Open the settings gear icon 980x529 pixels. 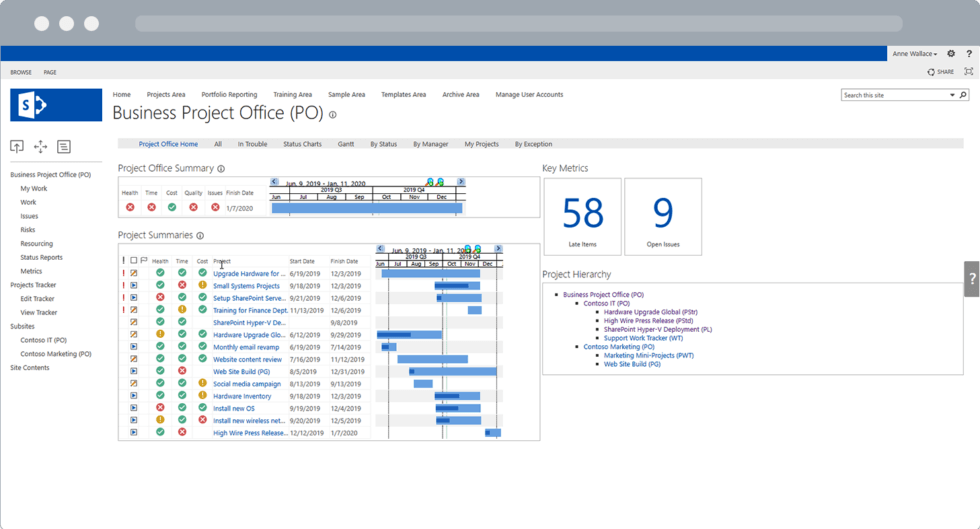[x=951, y=54]
